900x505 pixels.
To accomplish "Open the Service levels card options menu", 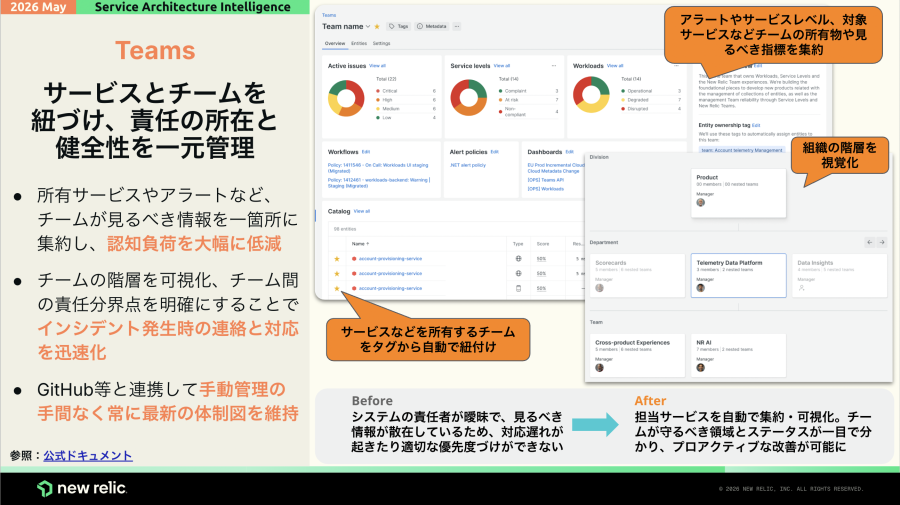I will click(x=554, y=66).
